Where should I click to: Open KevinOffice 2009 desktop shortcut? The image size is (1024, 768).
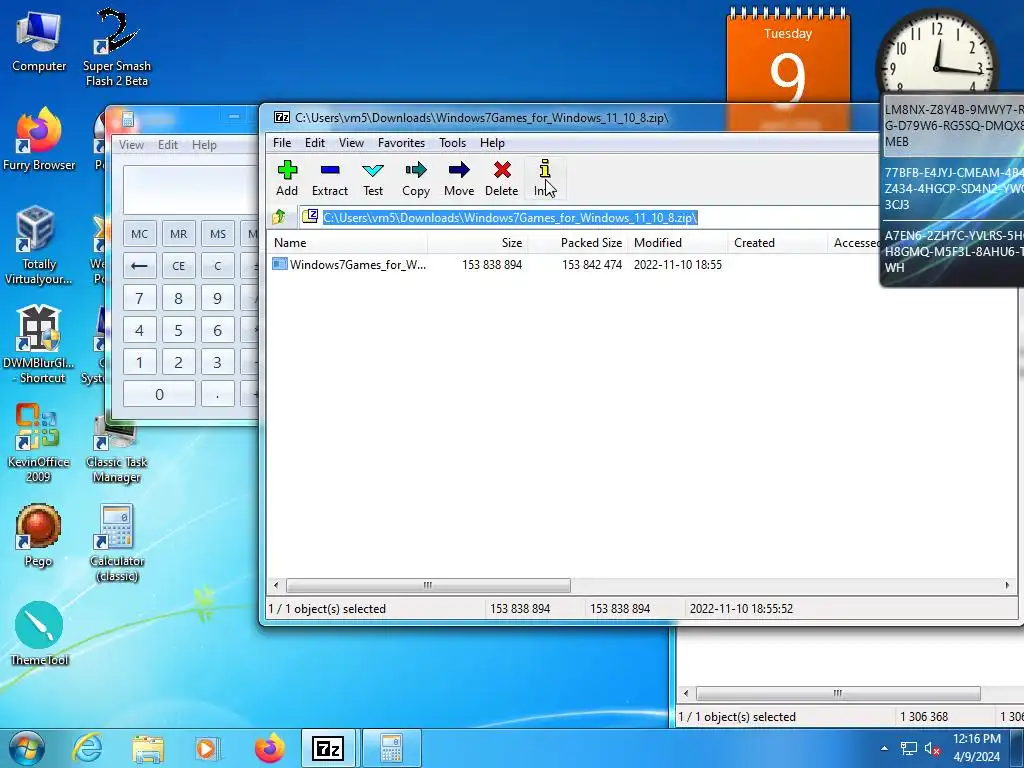(39, 443)
